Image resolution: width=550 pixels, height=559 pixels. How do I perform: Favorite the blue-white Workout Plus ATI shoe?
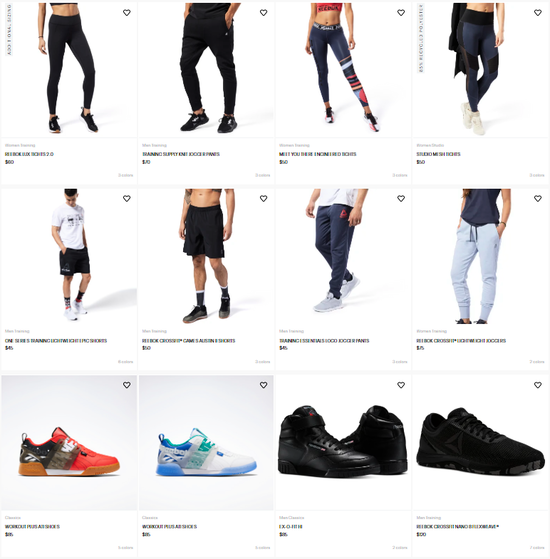[263, 385]
